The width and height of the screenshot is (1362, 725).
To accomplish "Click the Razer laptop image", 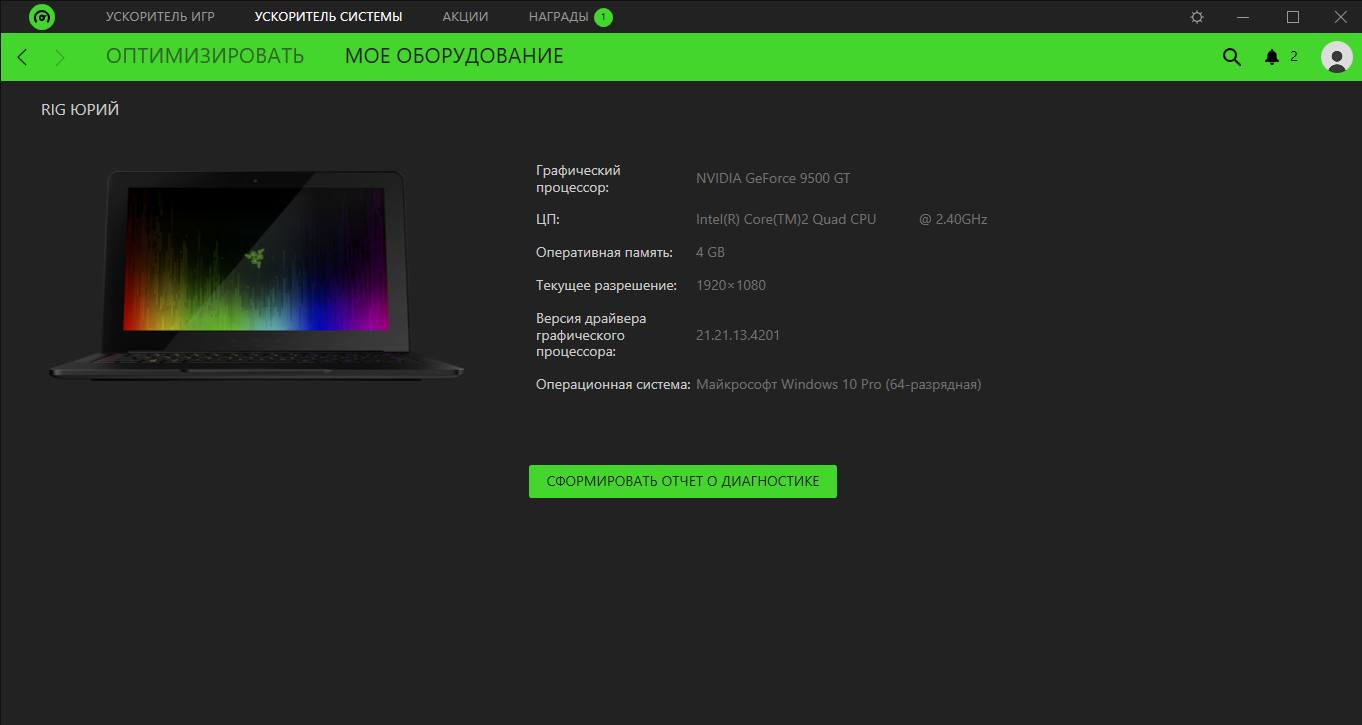I will (x=256, y=274).
